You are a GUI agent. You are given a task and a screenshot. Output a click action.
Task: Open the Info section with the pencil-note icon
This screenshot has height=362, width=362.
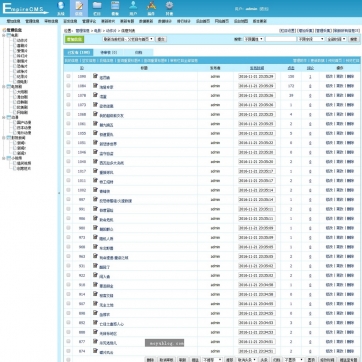coord(79,9)
